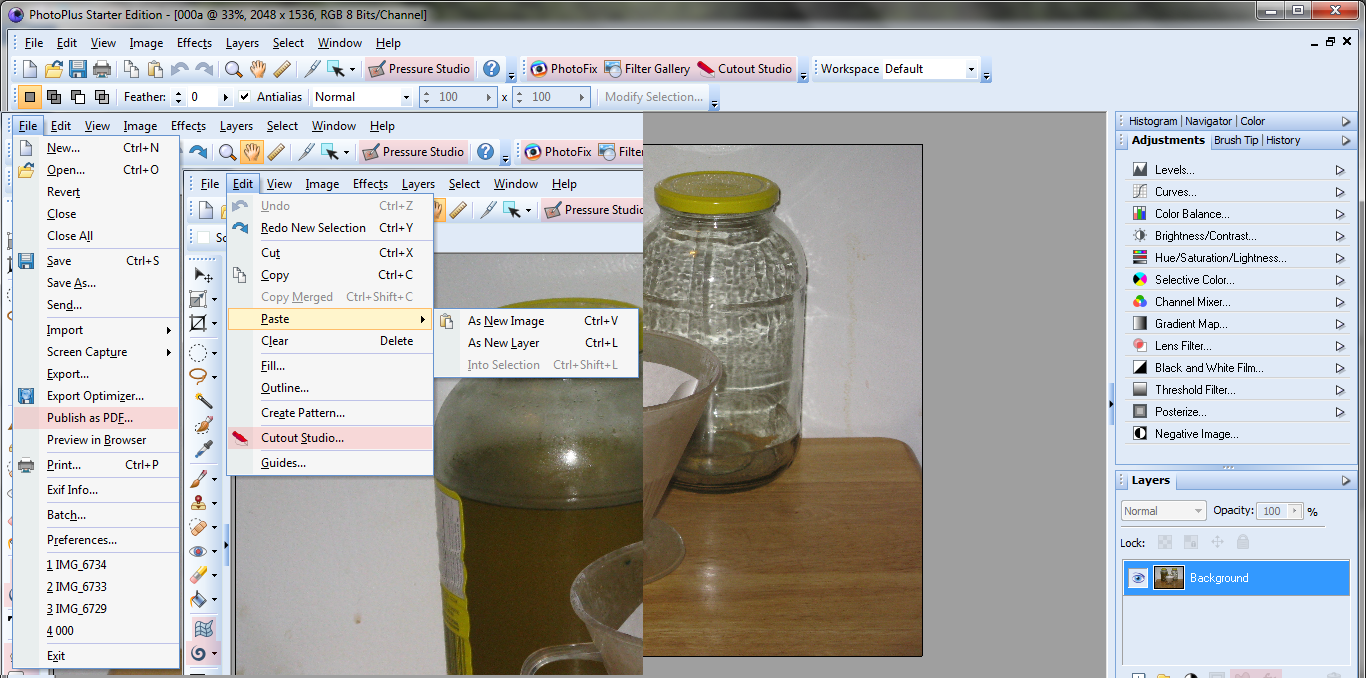
Task: Select the Lasso selection tool
Action: tap(200, 376)
